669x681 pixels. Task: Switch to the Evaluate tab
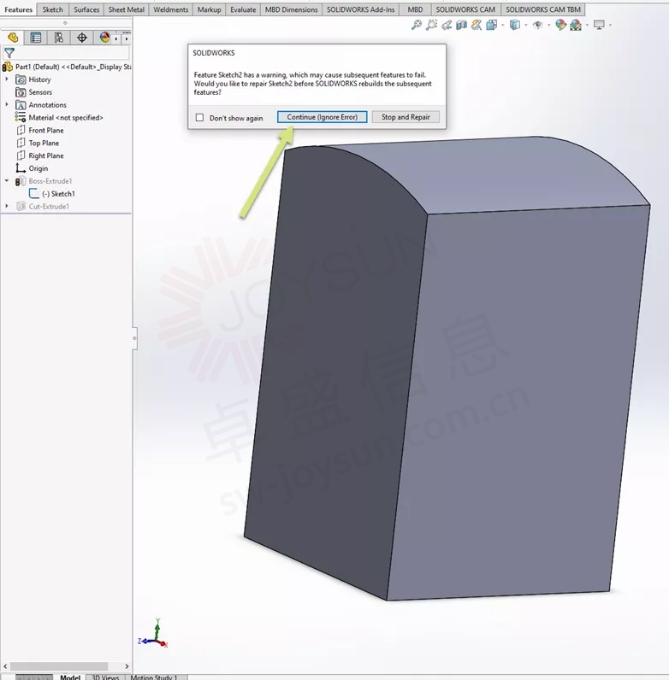[x=243, y=10]
